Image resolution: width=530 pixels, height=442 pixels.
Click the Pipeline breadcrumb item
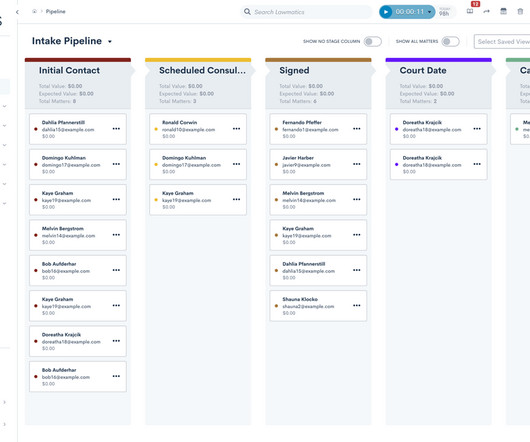(55, 11)
